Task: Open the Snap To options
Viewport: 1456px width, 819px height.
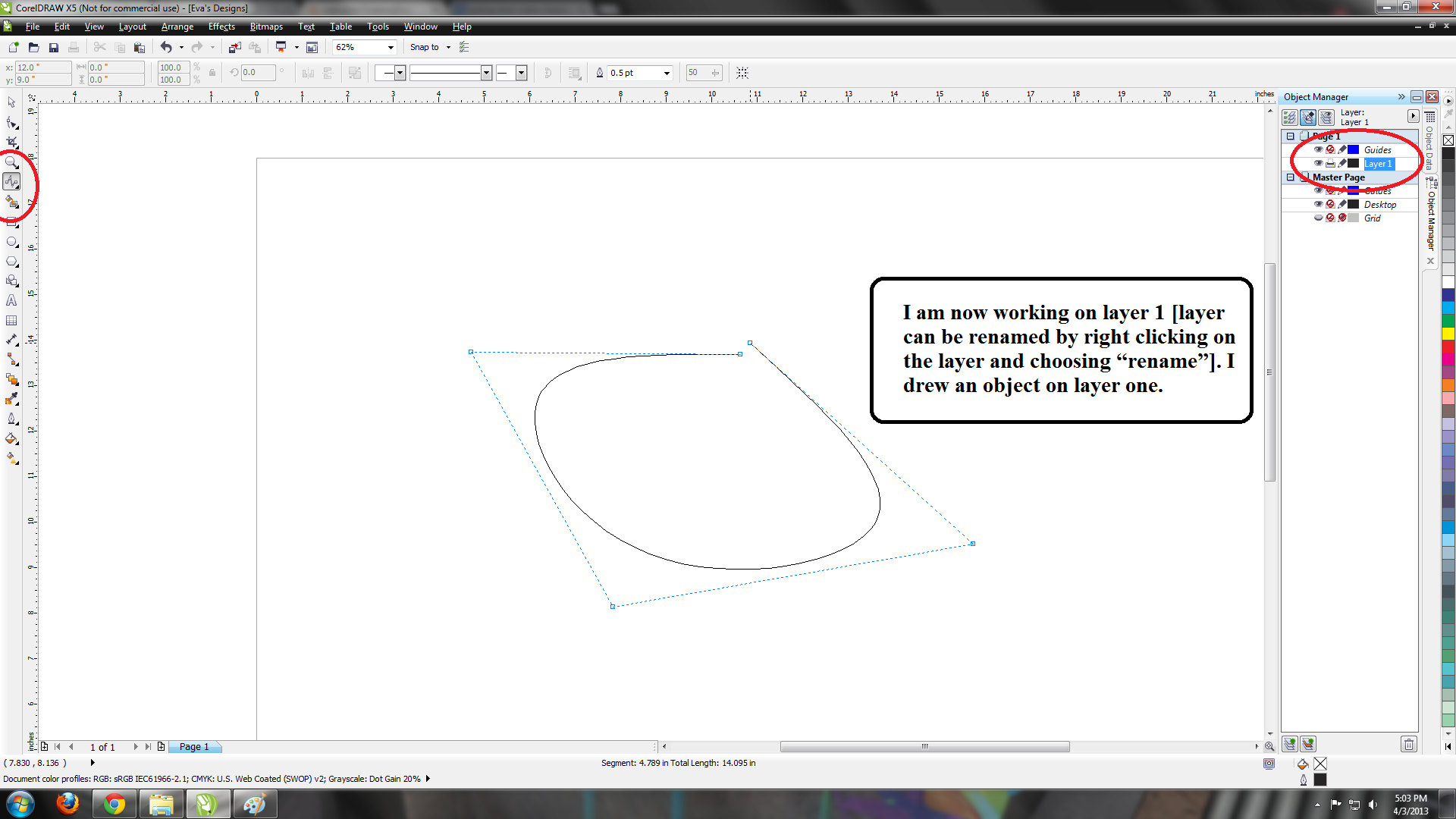Action: pyautogui.click(x=447, y=47)
